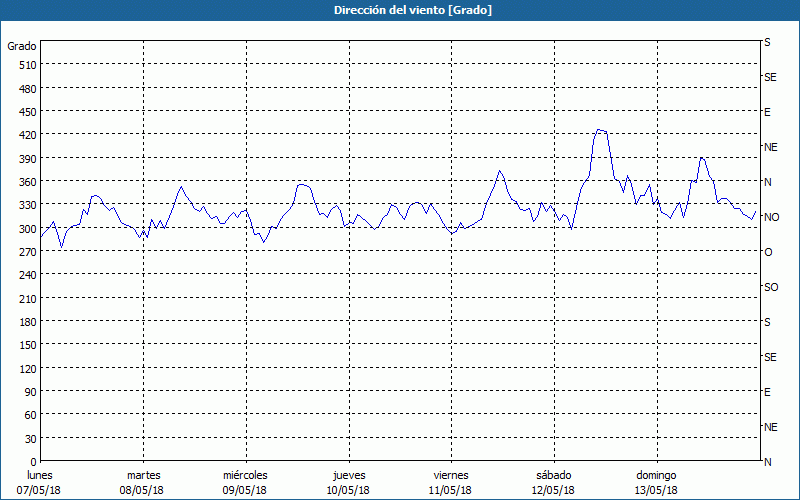Click the 'miércoles' day label
This screenshot has width=800, height=500.
(245, 475)
